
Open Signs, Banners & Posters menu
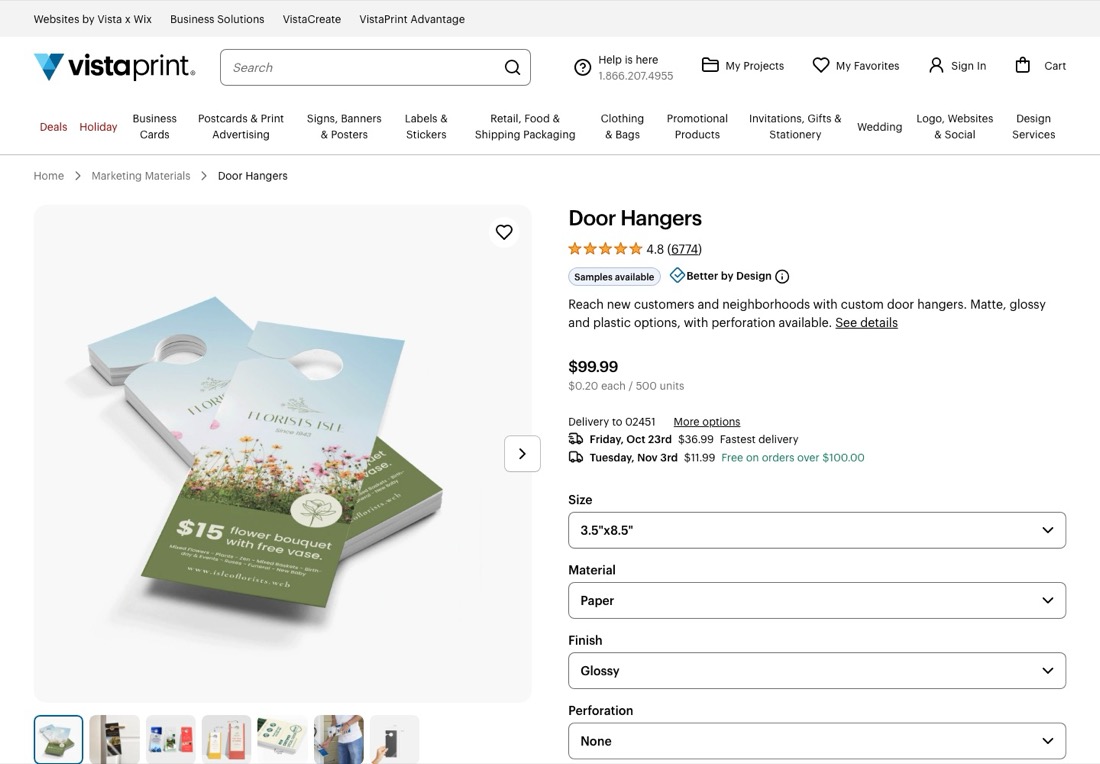tap(344, 126)
